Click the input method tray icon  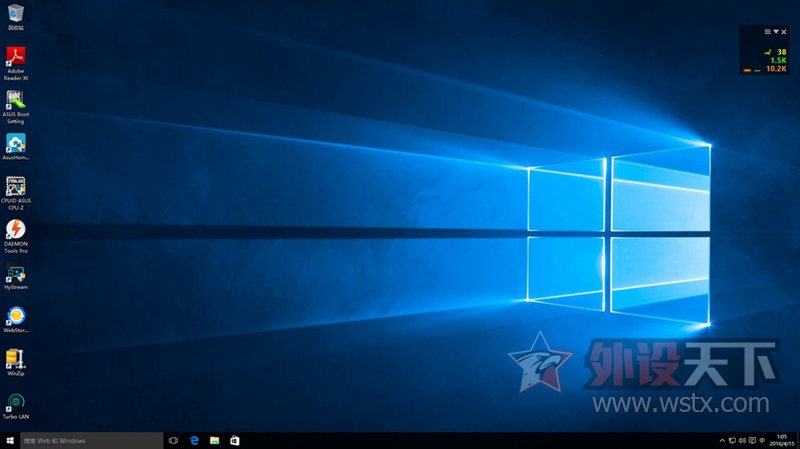[x=762, y=440]
